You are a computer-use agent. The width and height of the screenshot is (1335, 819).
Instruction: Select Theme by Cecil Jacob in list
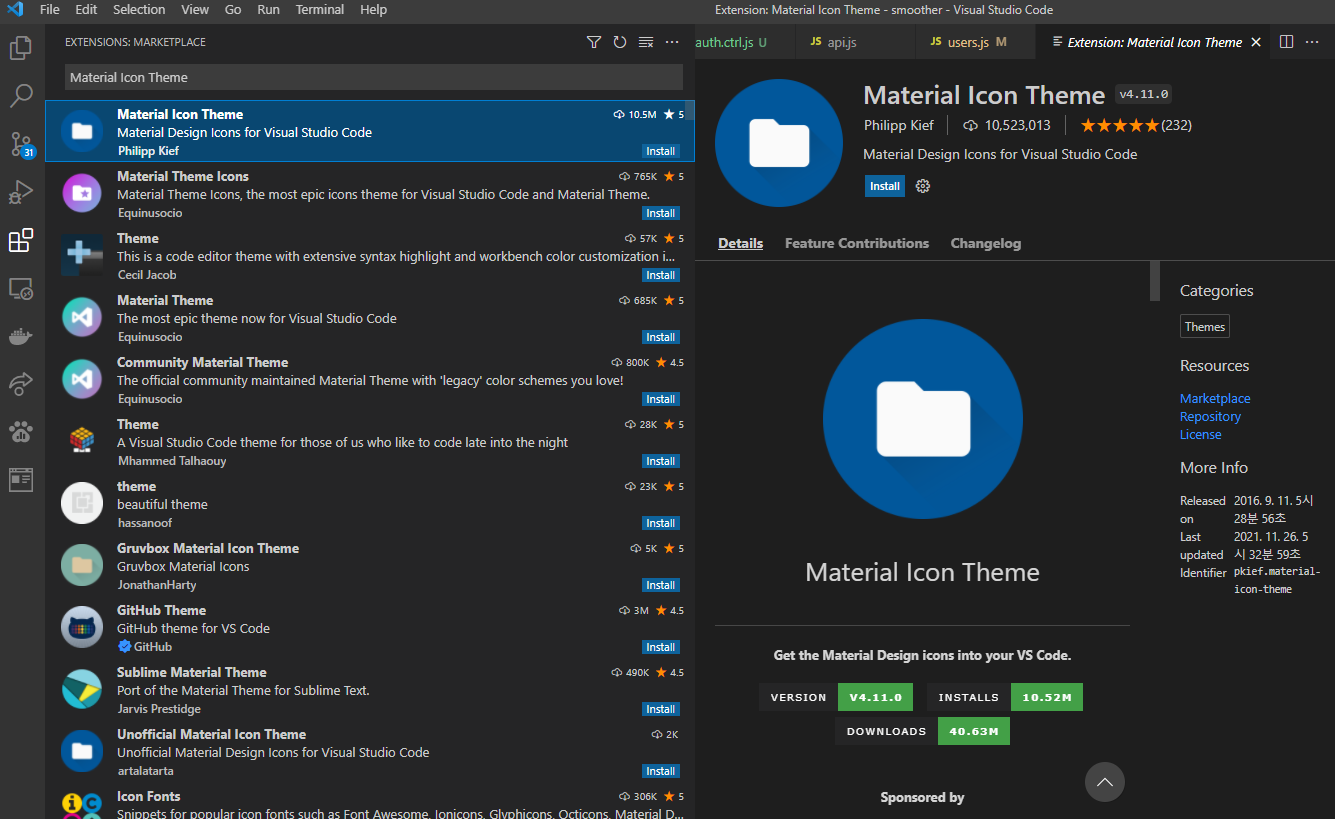point(370,256)
